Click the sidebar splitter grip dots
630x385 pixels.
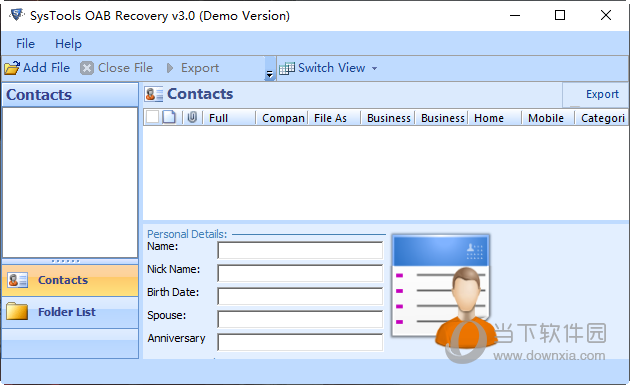(x=65, y=261)
